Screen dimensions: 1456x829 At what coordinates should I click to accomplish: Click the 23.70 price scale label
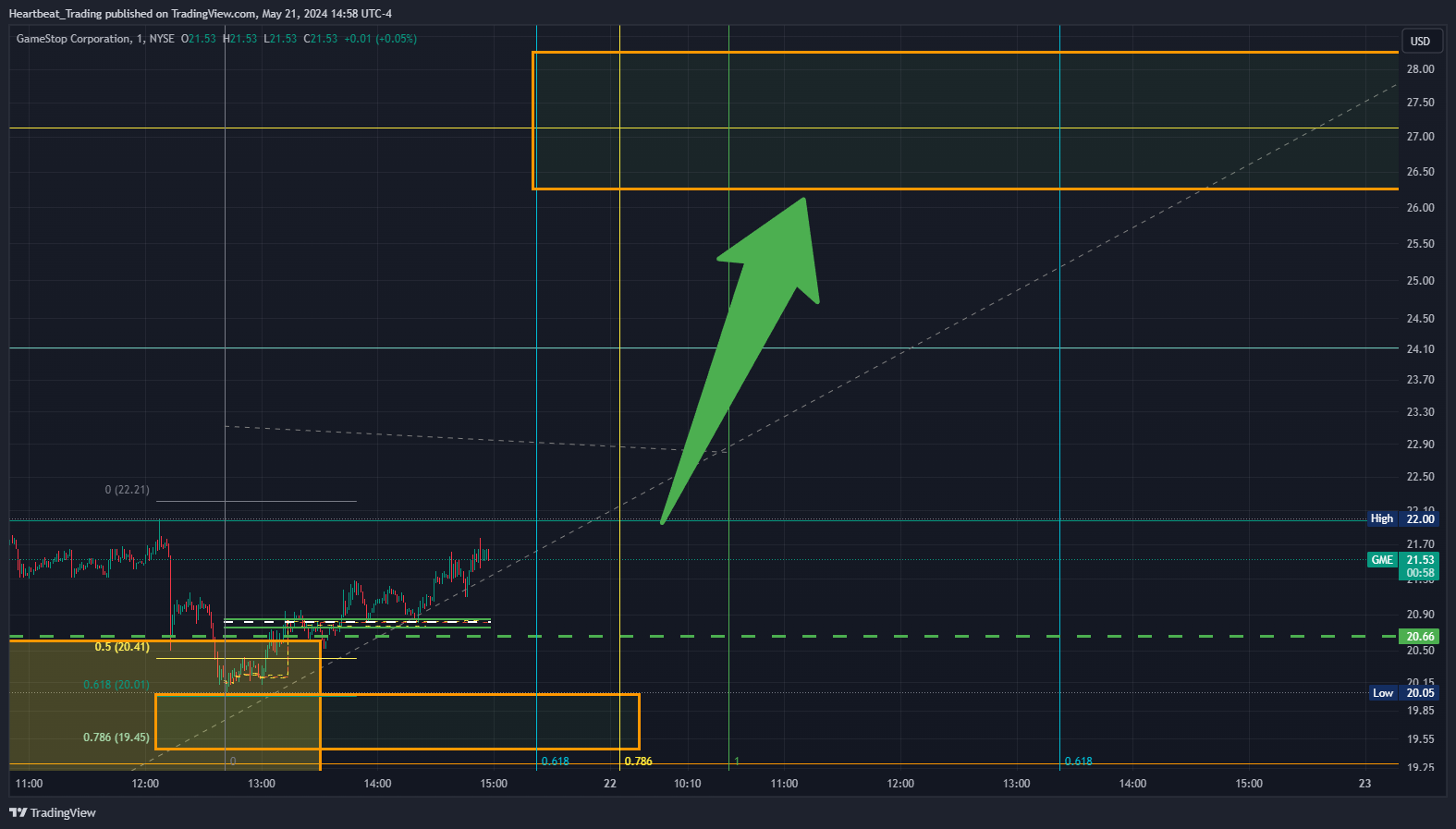pyautogui.click(x=1420, y=380)
